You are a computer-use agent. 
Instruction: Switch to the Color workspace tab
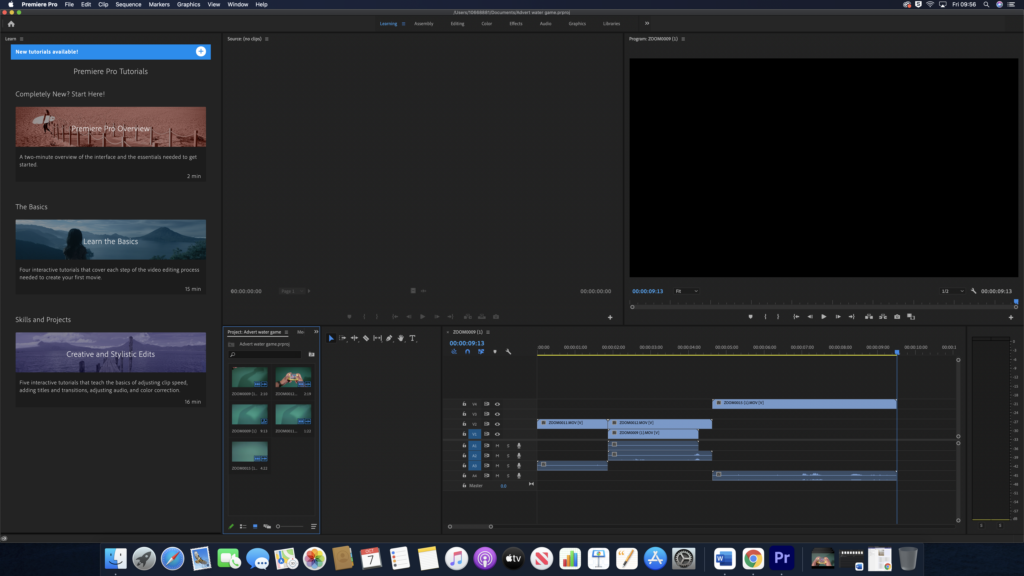tap(486, 23)
